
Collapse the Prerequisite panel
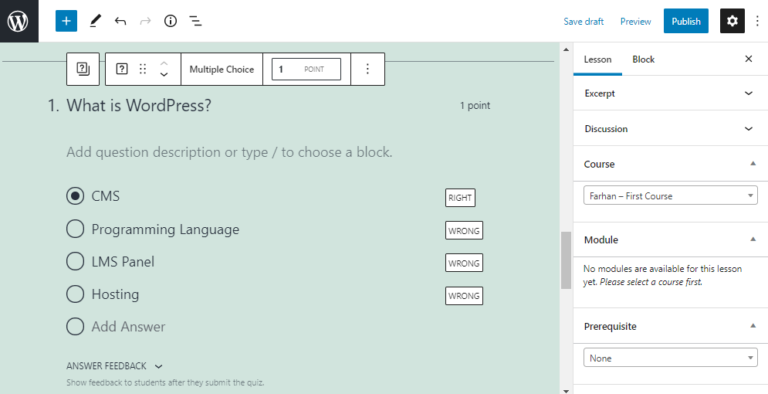(x=671, y=326)
